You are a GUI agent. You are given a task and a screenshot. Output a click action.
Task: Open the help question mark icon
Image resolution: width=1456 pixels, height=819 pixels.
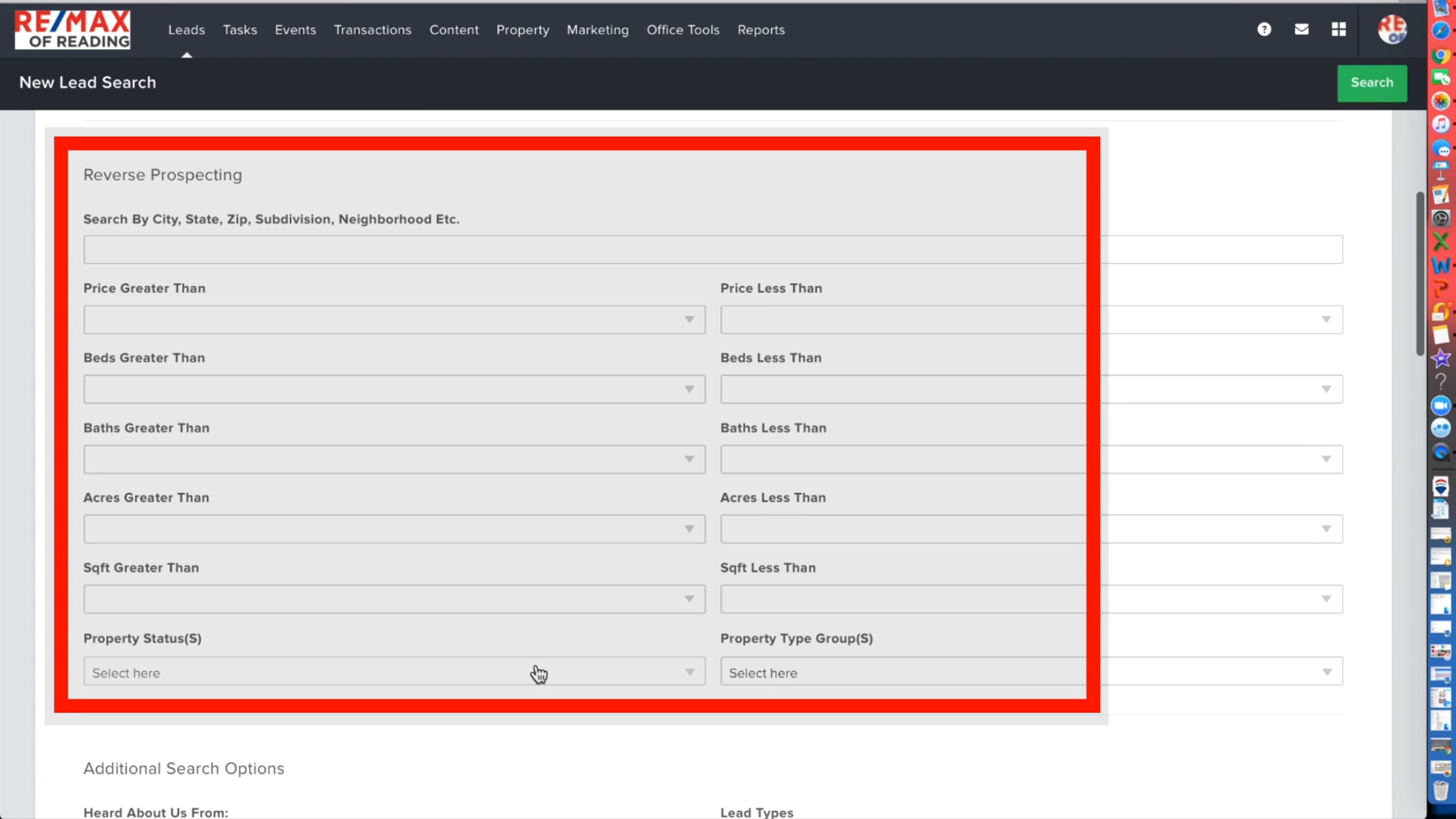pos(1264,29)
